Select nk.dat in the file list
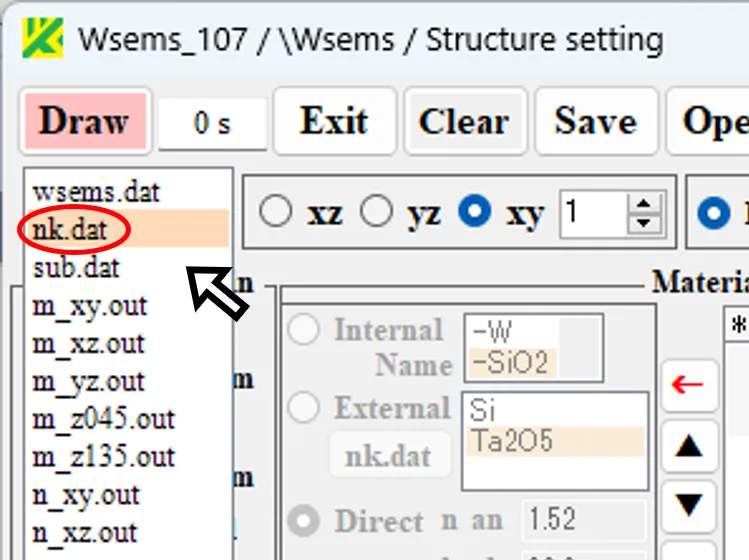749x560 pixels. 128,229
